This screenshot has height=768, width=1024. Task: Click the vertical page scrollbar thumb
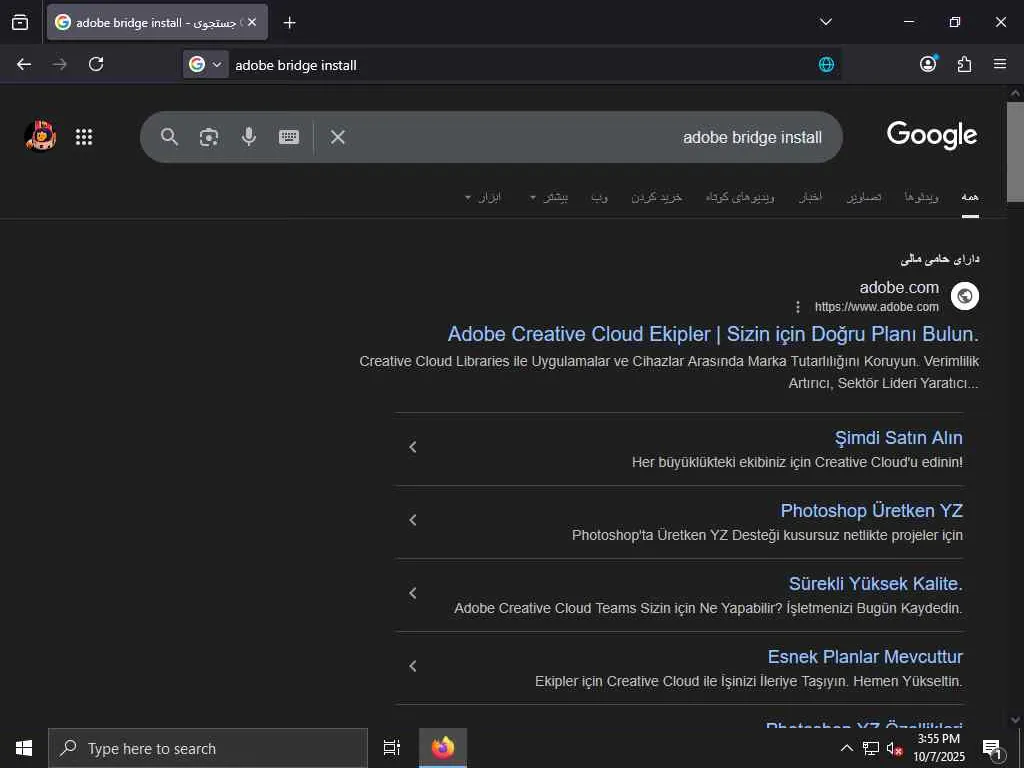pyautogui.click(x=1015, y=153)
